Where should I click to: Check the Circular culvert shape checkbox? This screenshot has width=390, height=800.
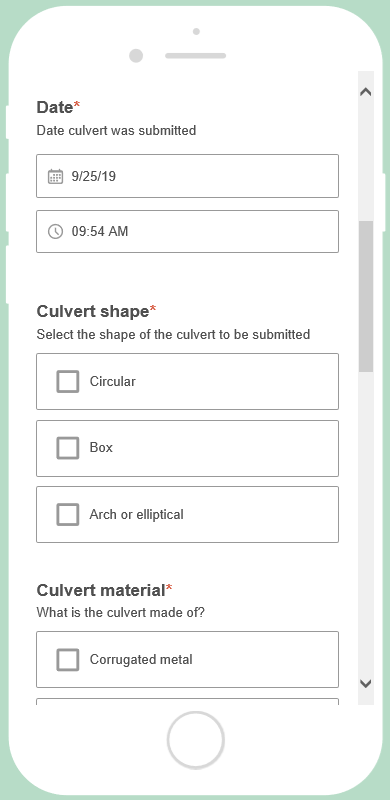click(68, 382)
